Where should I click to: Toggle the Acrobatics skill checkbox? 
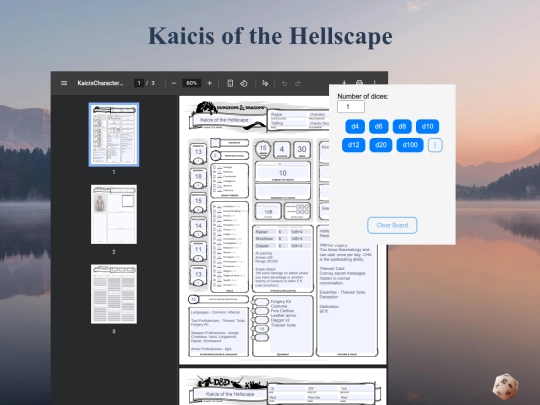tap(214, 206)
